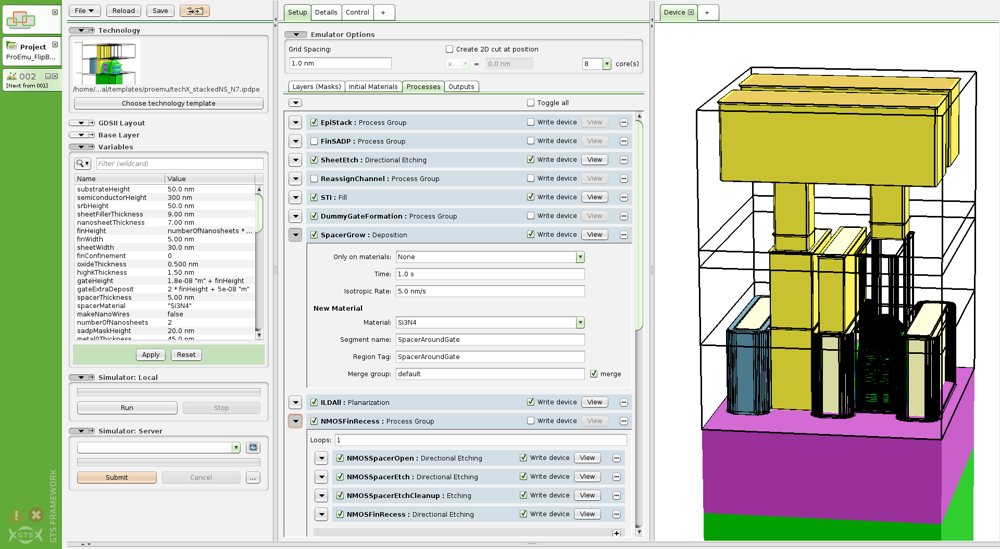This screenshot has height=549, width=1000.
Task: Click the Save button
Action: [x=161, y=11]
